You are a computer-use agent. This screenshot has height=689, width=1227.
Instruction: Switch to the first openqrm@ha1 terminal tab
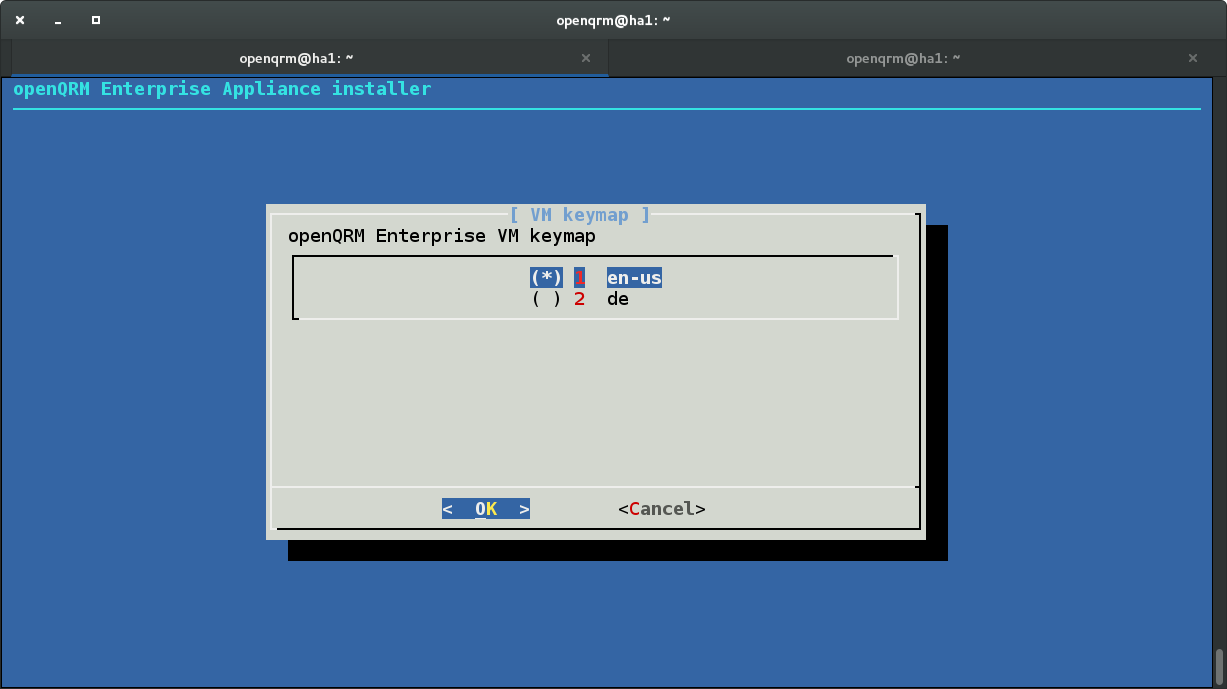(x=310, y=58)
